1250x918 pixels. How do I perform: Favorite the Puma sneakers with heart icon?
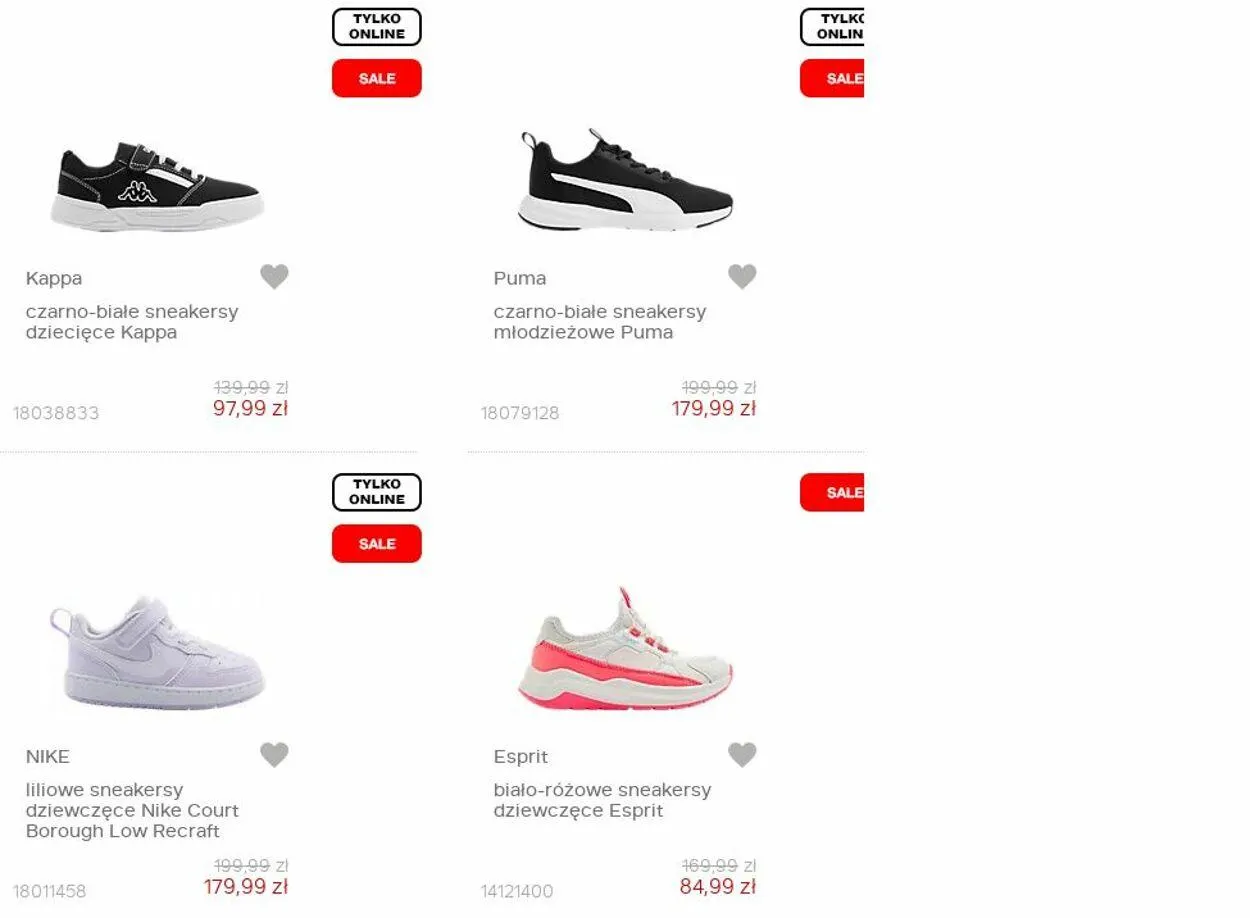(x=742, y=277)
